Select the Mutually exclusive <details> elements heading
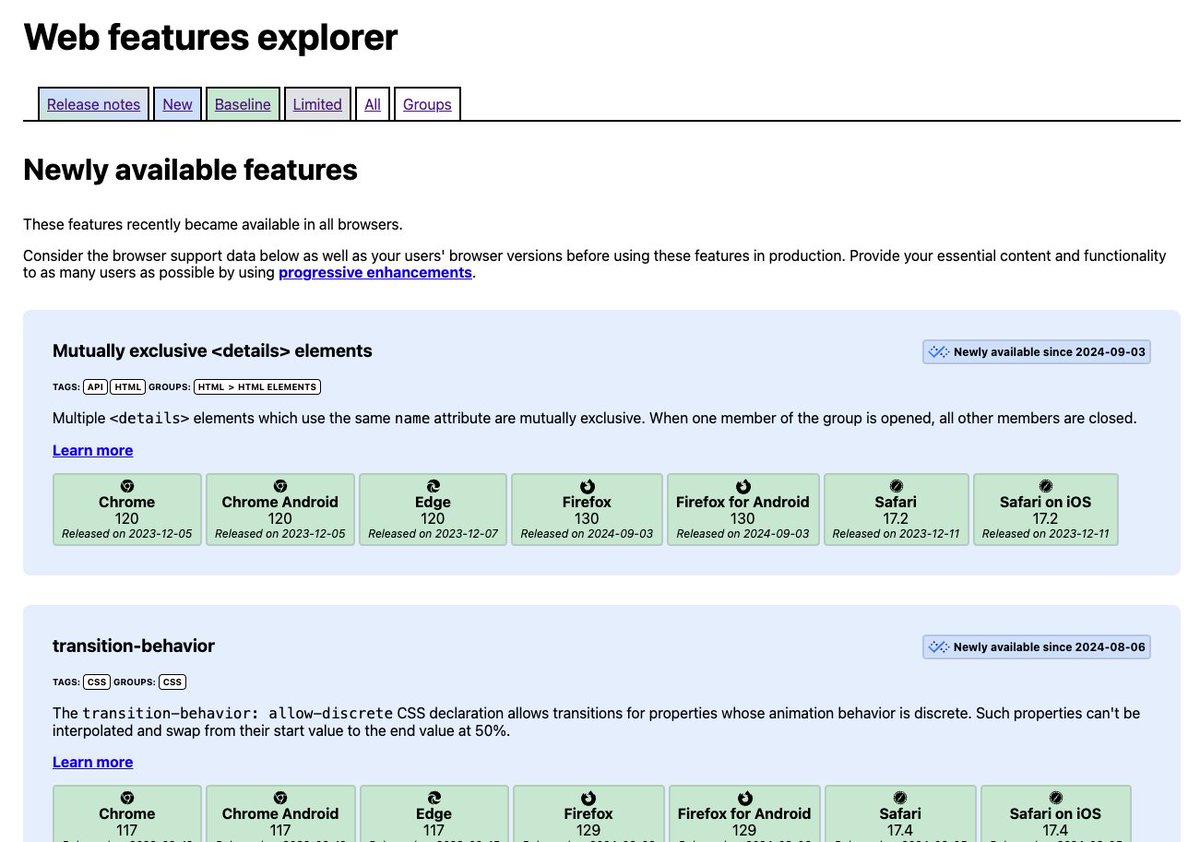Image resolution: width=1200 pixels, height=842 pixels. 212,351
